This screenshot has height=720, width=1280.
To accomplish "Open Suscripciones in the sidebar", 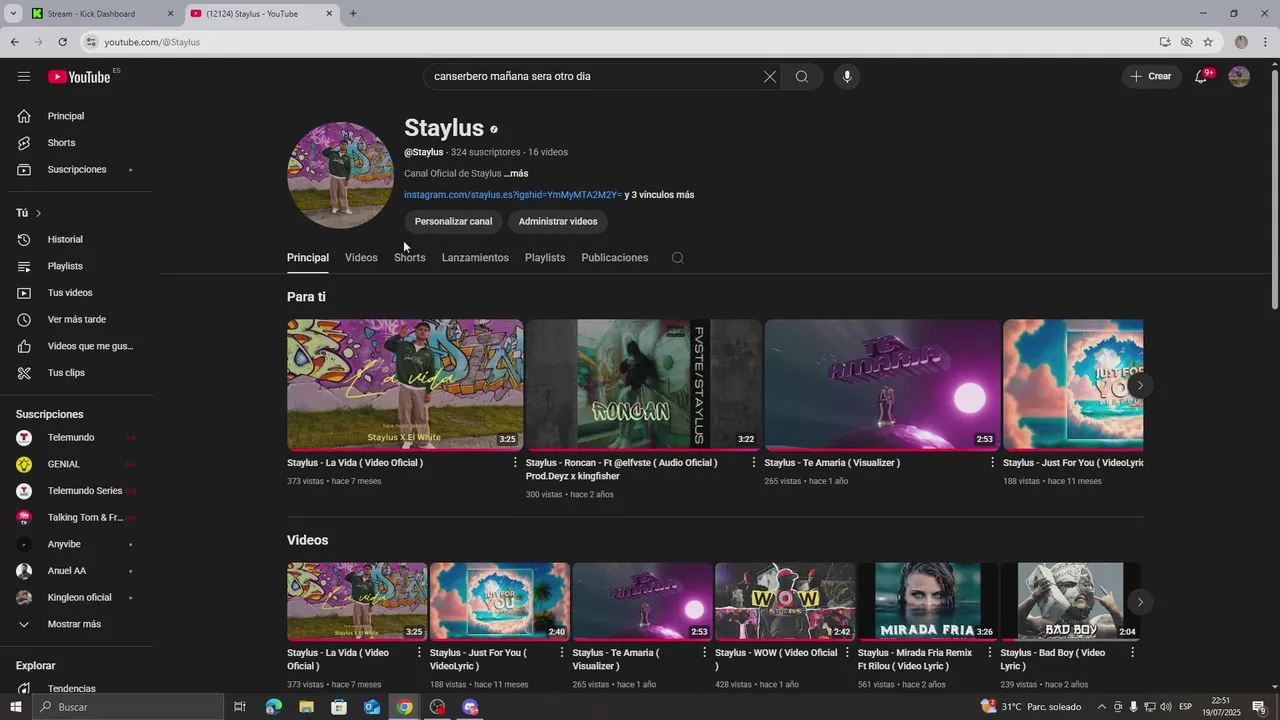I will coord(77,170).
